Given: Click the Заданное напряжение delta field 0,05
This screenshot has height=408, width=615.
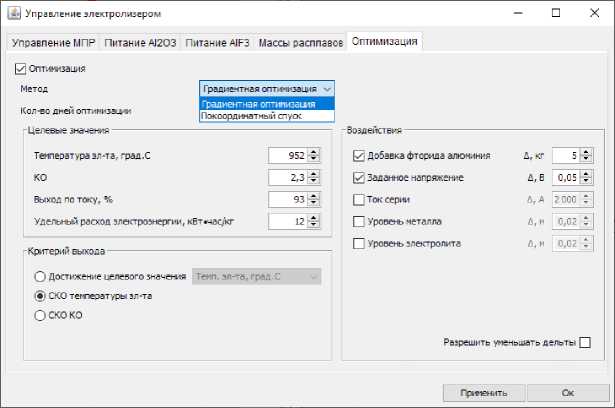Looking at the screenshot, I should 566,178.
